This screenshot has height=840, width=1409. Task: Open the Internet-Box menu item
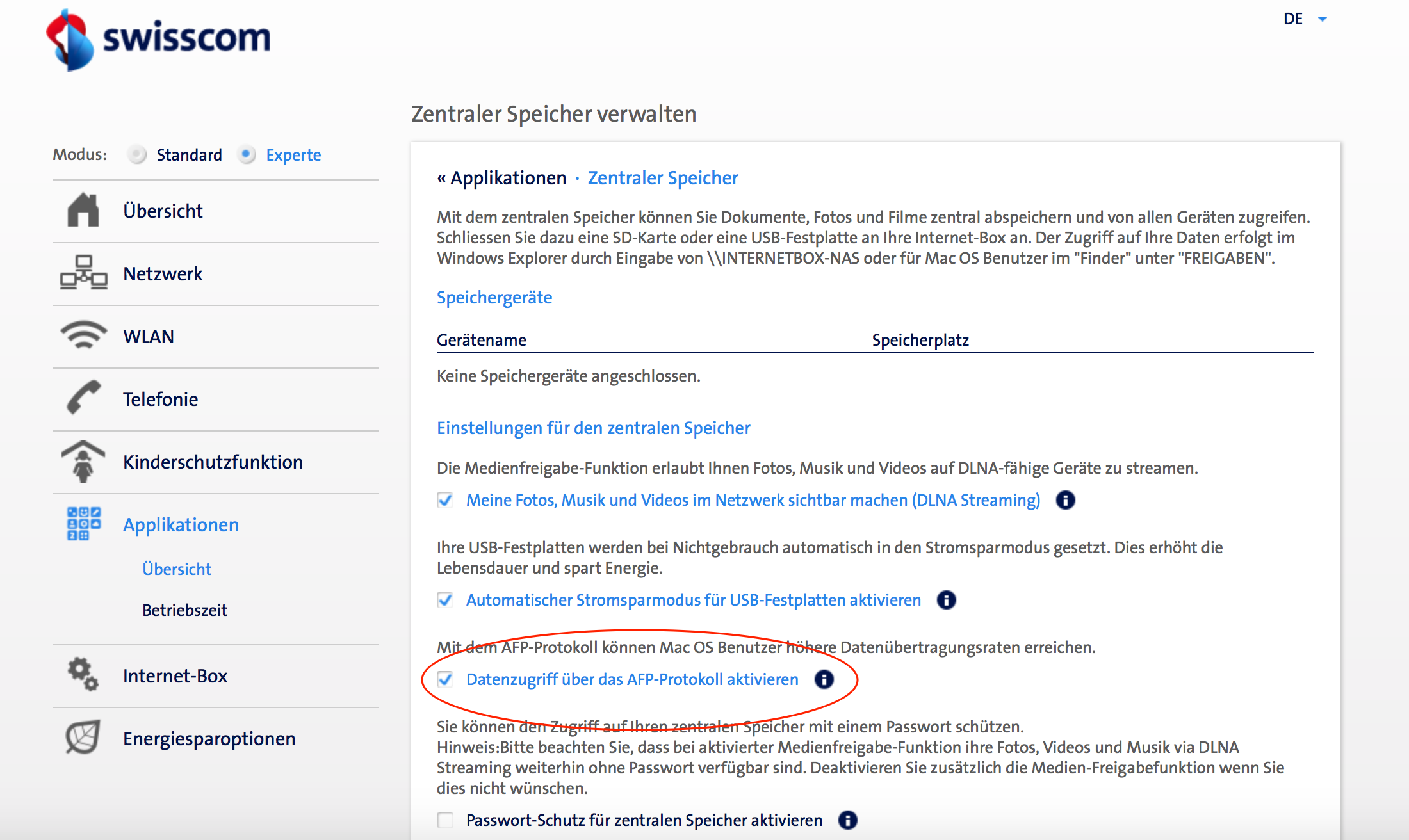175,675
